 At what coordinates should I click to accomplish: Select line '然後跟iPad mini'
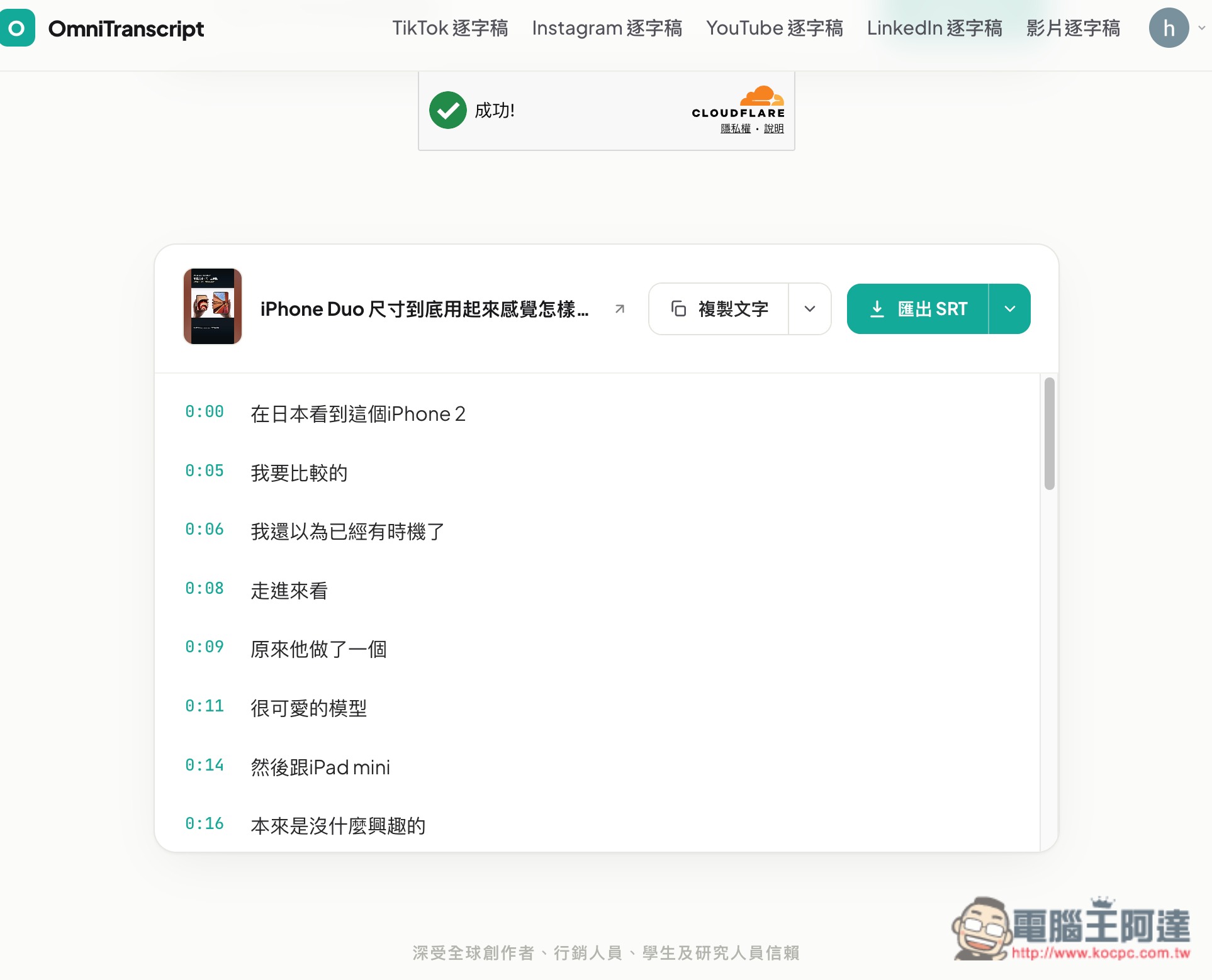pyautogui.click(x=320, y=767)
